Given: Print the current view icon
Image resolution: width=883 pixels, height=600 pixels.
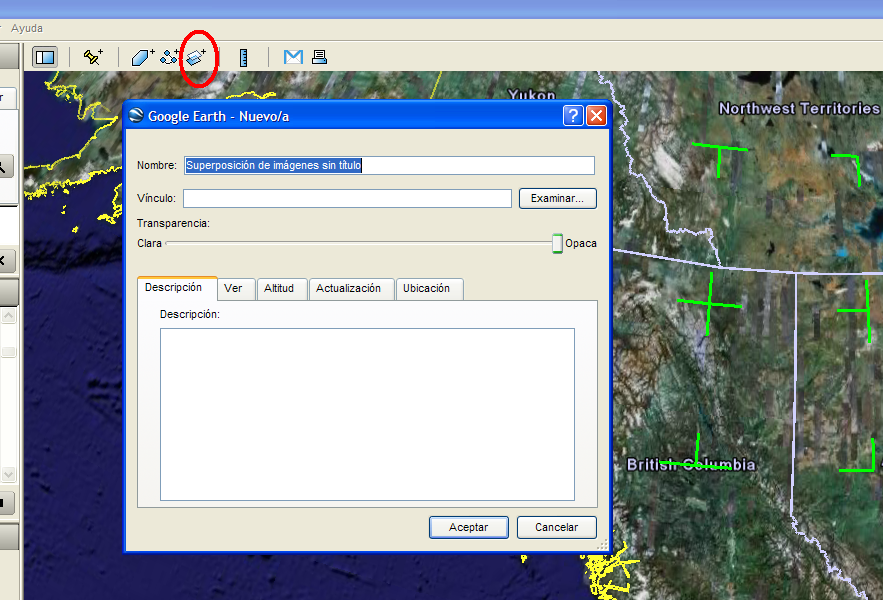Looking at the screenshot, I should (x=319, y=57).
